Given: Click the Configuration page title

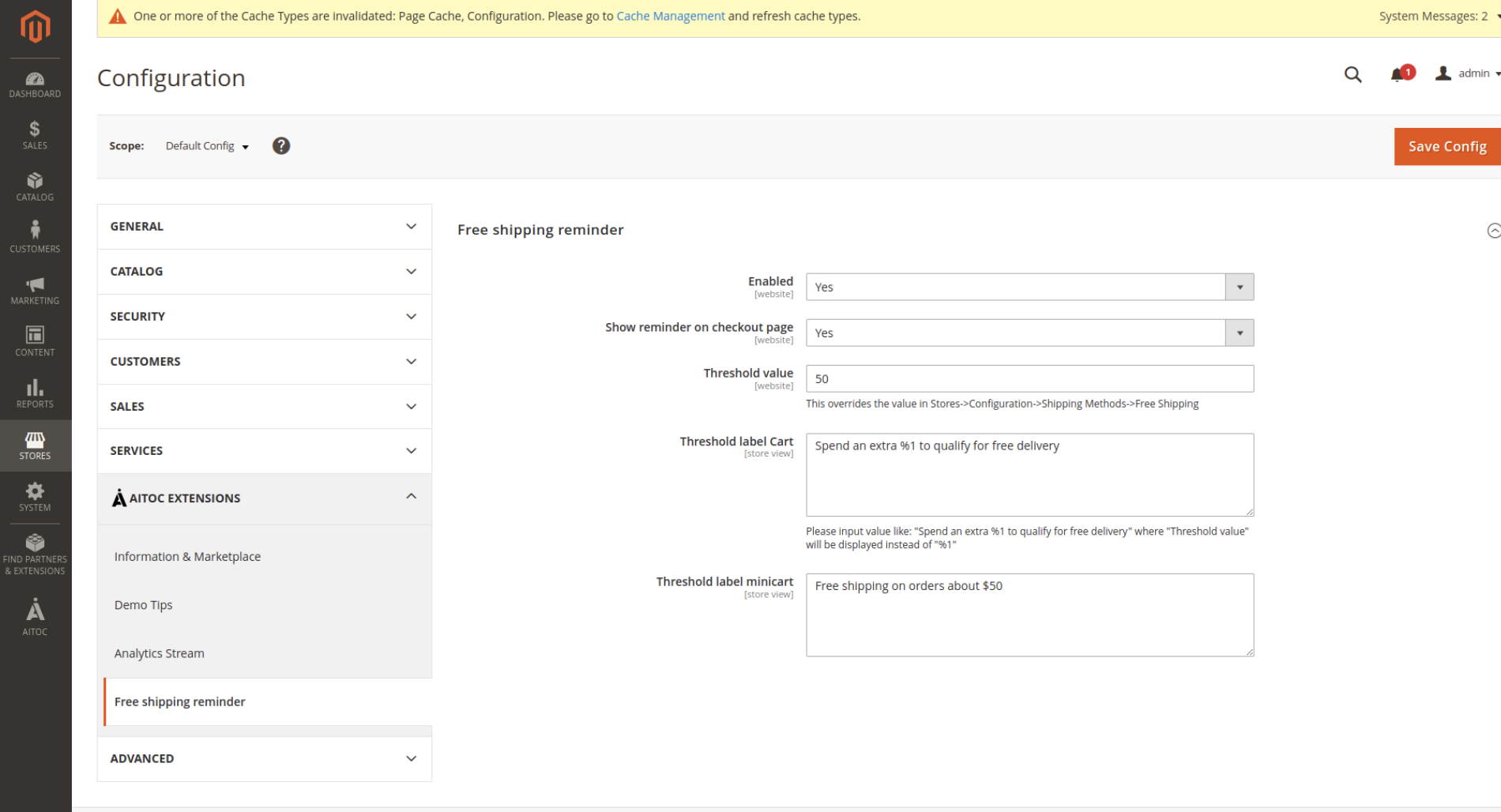Looking at the screenshot, I should pyautogui.click(x=171, y=78).
